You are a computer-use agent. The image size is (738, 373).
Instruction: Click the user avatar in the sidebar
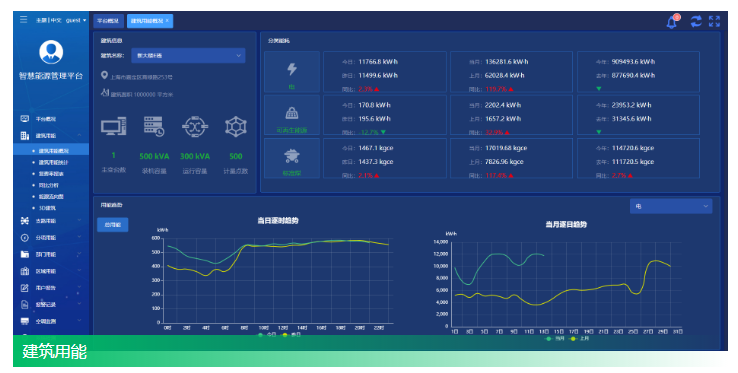(x=51, y=52)
